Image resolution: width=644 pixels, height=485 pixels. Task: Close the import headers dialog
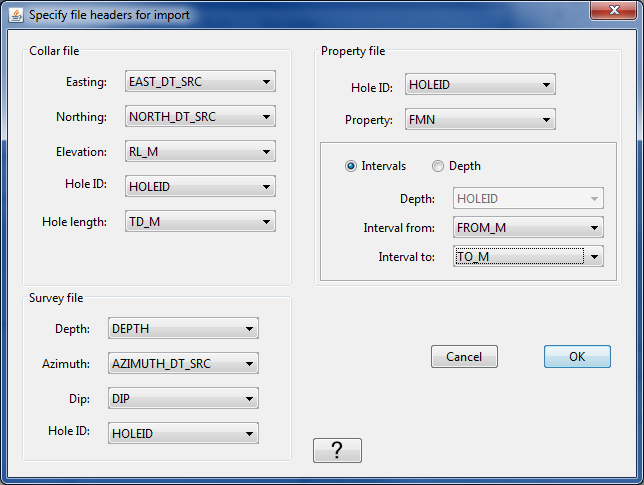pos(614,10)
